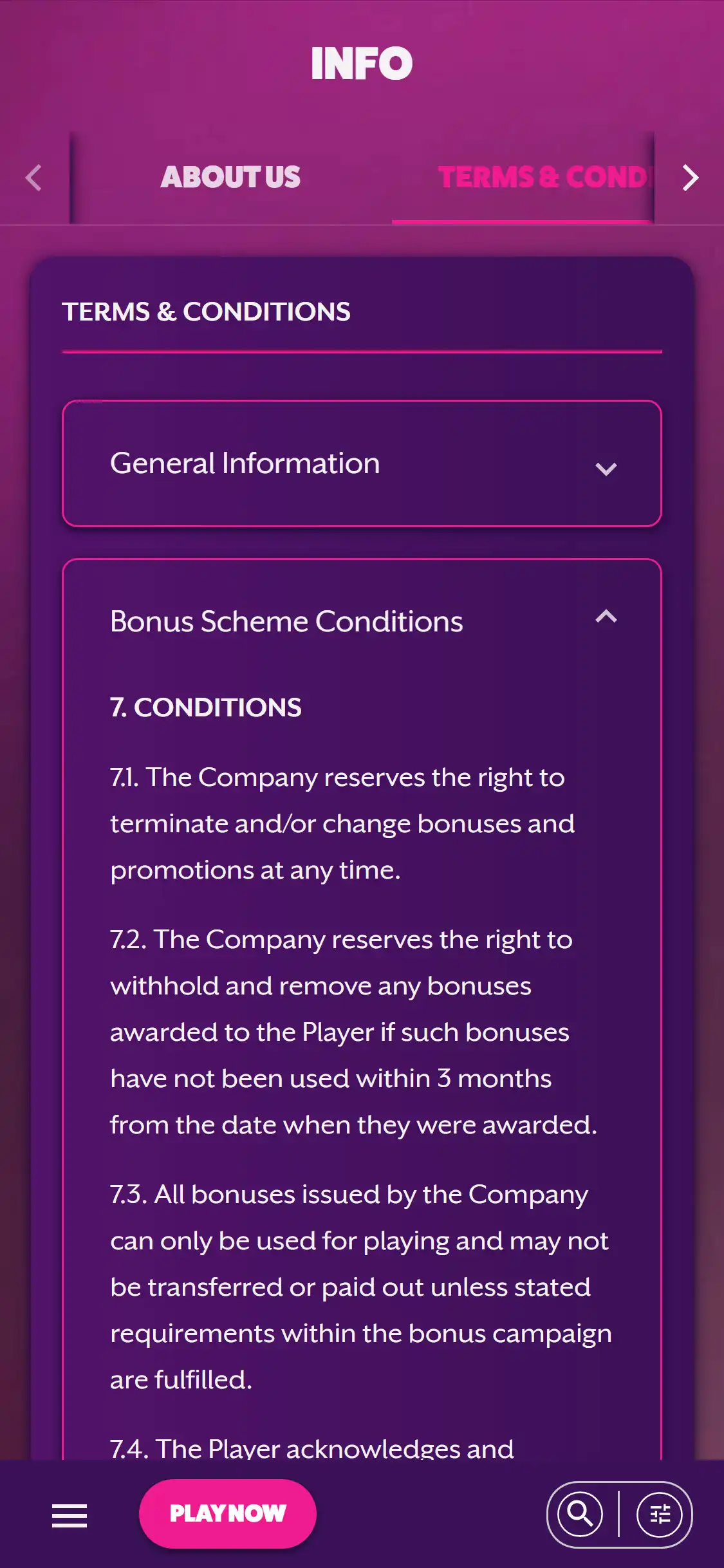
Task: Click the 7. CONDITIONS subheading
Action: pyautogui.click(x=206, y=707)
